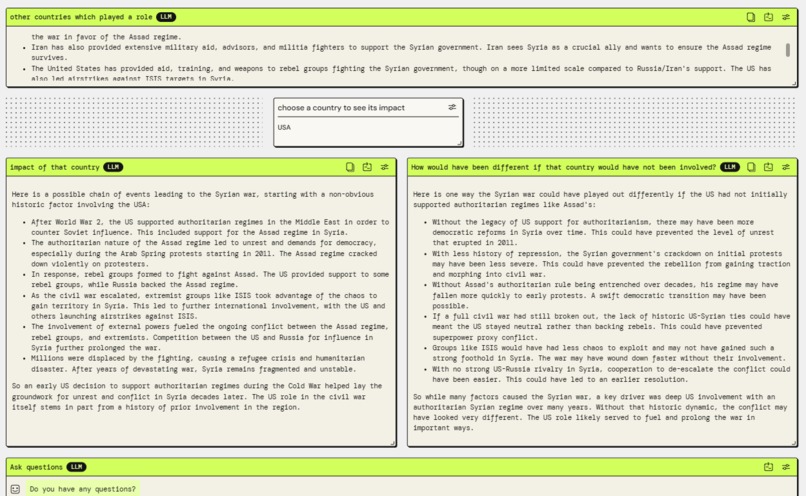
Task: Click bullet starting 'With no strong US-Russia rivalry'
Action: click(611, 374)
